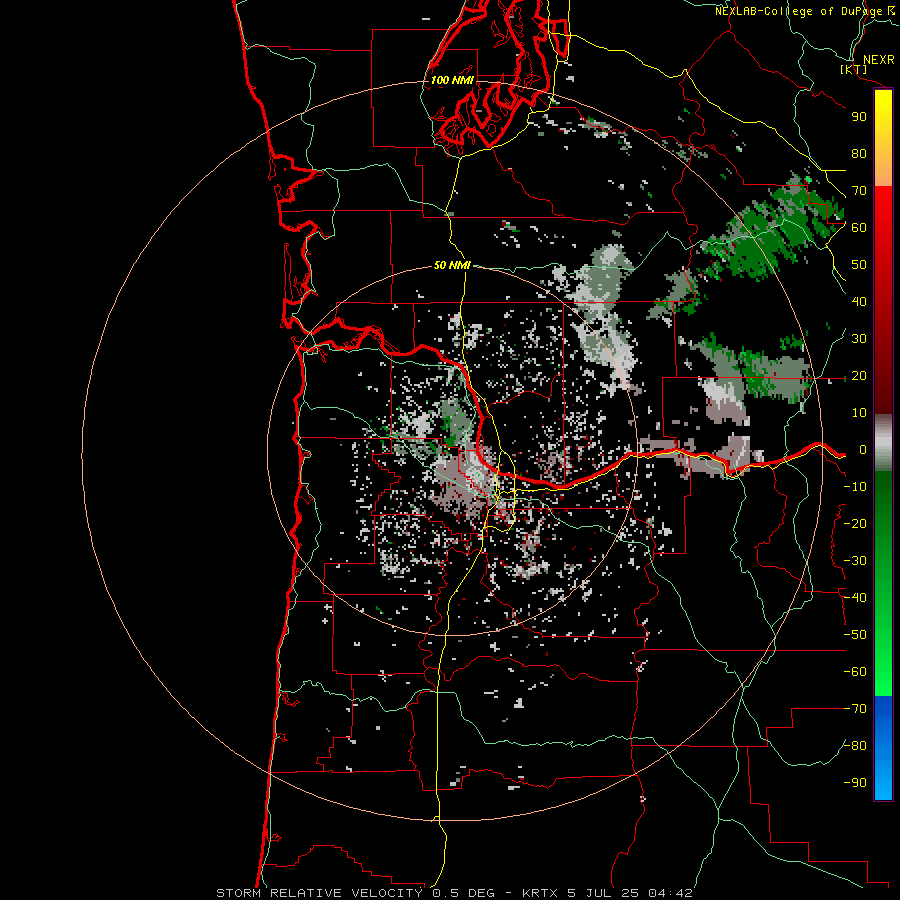Click the -80 value on velocity scale

point(855,746)
